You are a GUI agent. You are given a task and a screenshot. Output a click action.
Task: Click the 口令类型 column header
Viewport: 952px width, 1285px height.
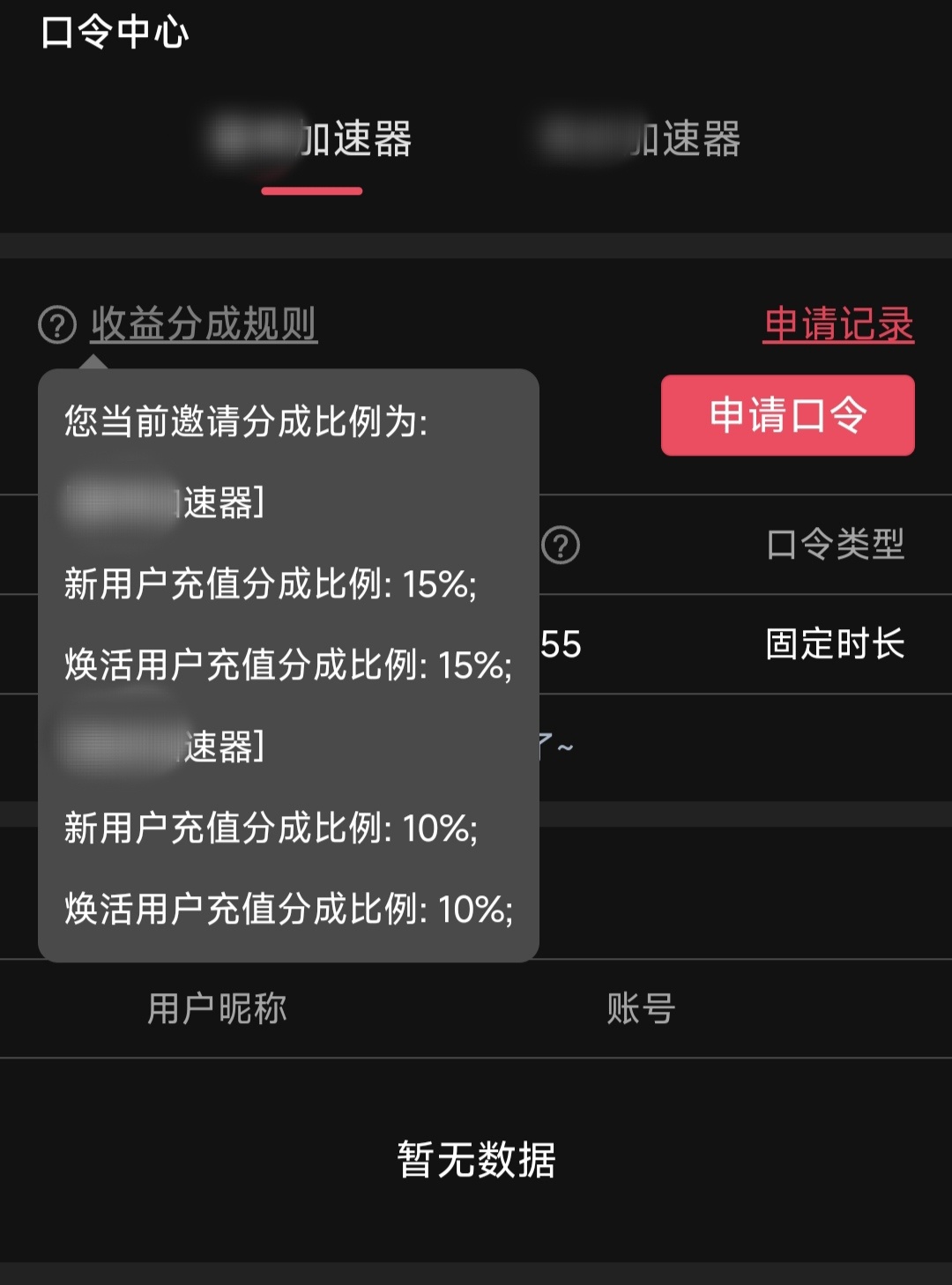point(835,545)
